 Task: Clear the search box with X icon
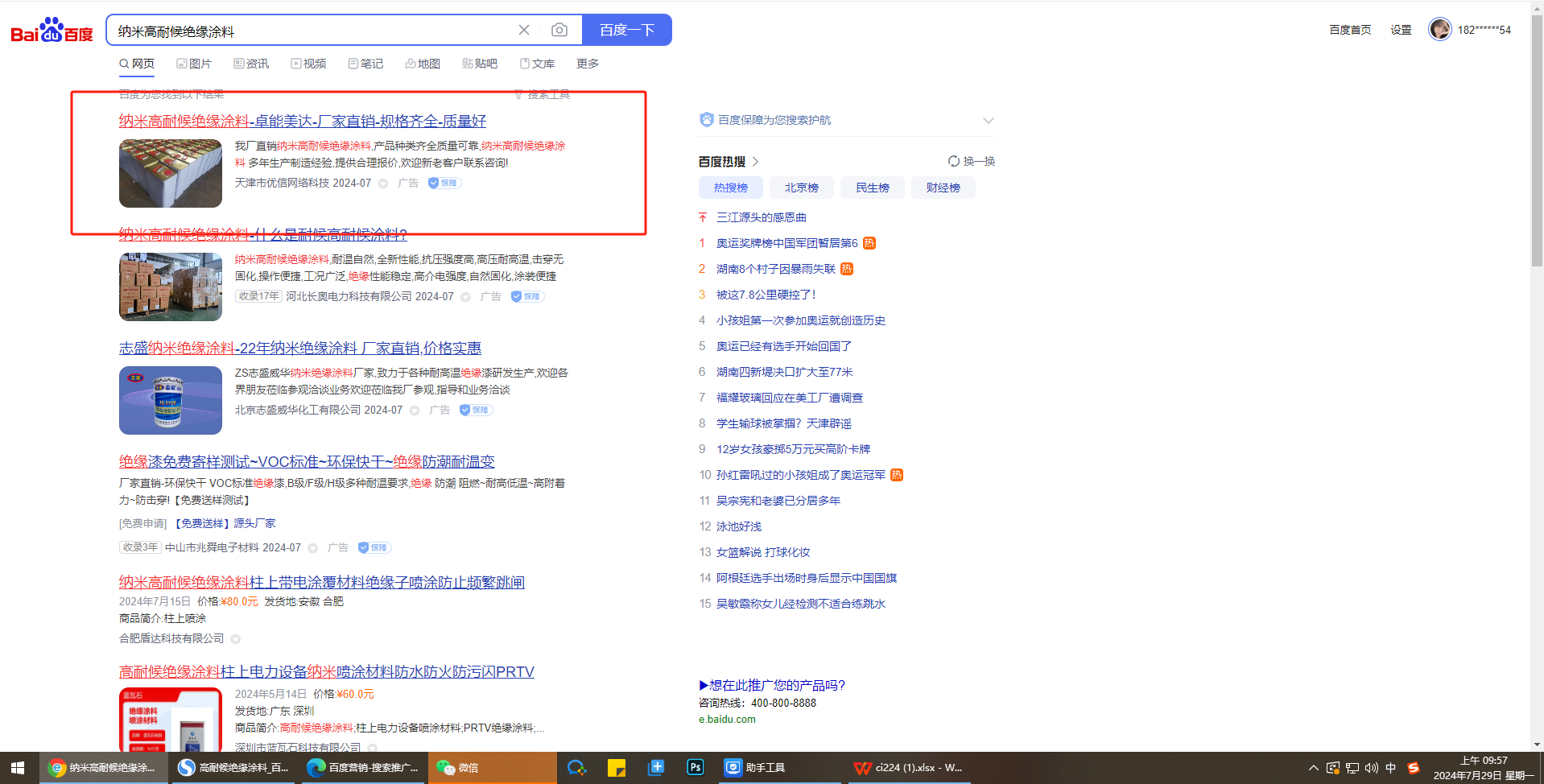[x=524, y=31]
